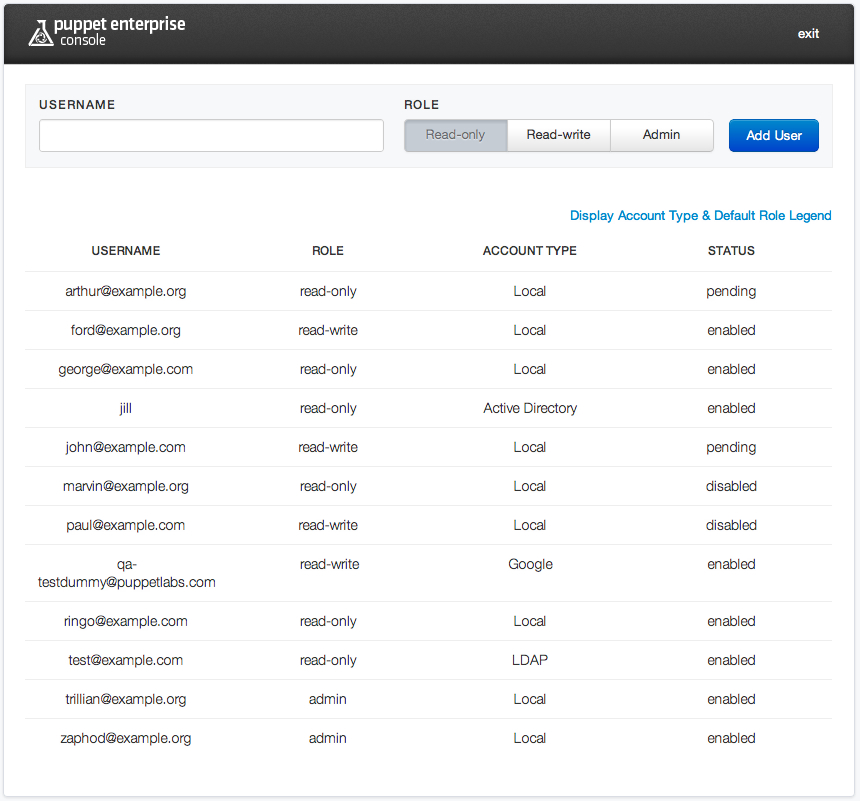Click the jill username entry

[126, 409]
